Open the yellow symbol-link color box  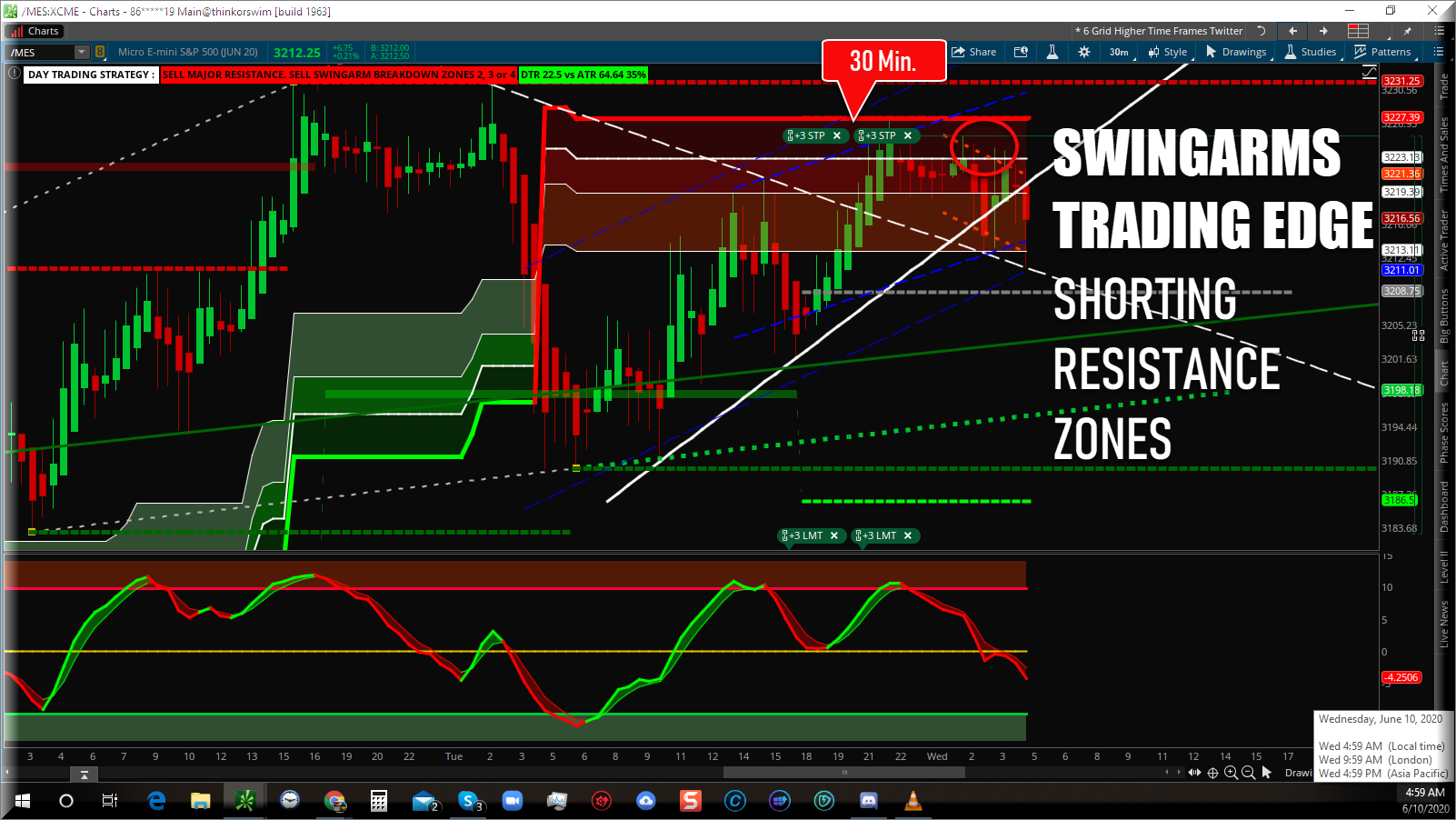tap(100, 52)
